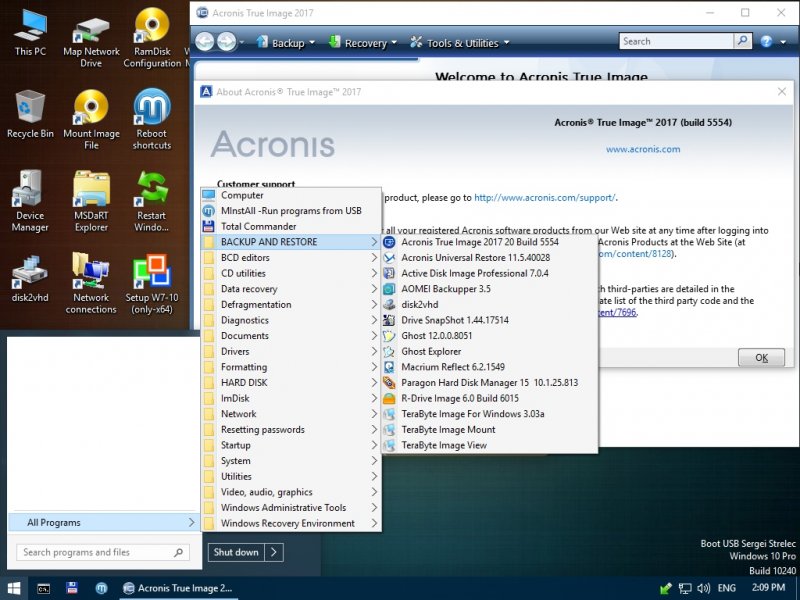The width and height of the screenshot is (800, 600).
Task: Open Reboot shortcuts icon
Action: [152, 119]
